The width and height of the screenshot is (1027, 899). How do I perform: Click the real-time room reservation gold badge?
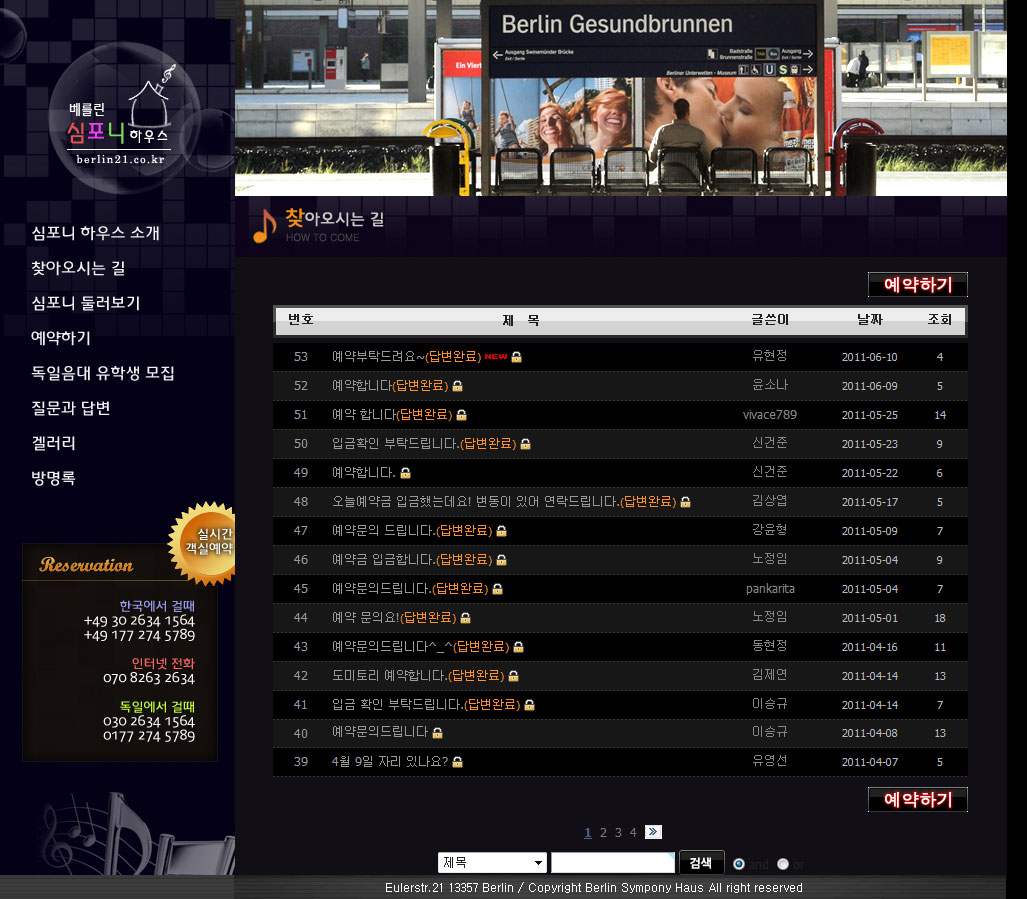[x=204, y=542]
